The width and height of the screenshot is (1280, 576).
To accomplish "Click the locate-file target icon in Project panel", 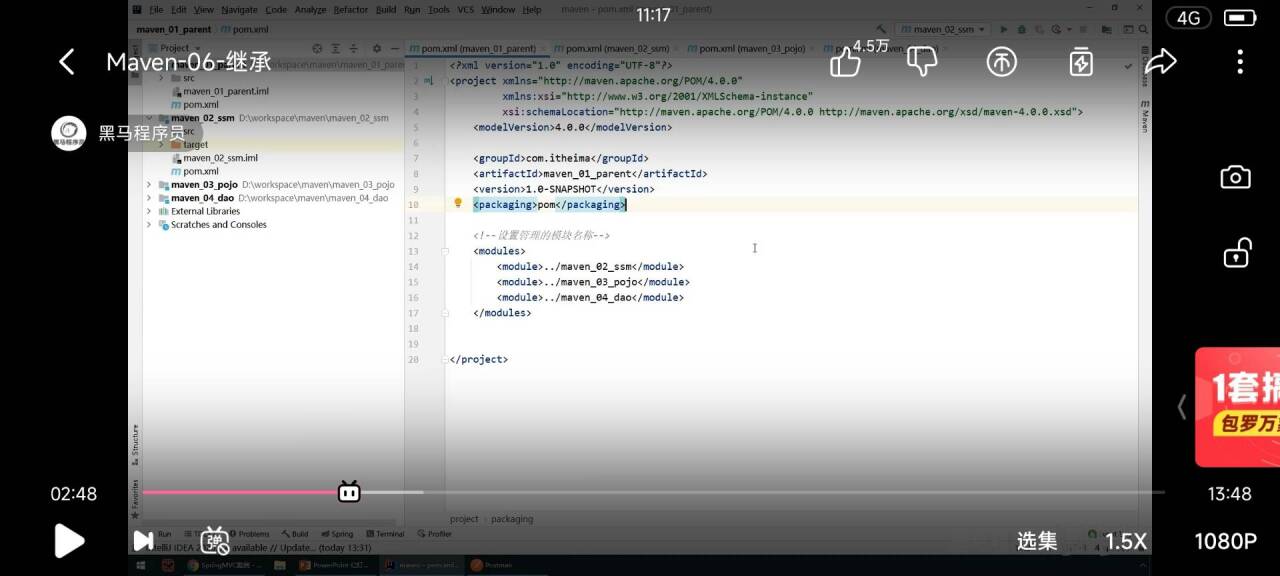I will pos(317,48).
